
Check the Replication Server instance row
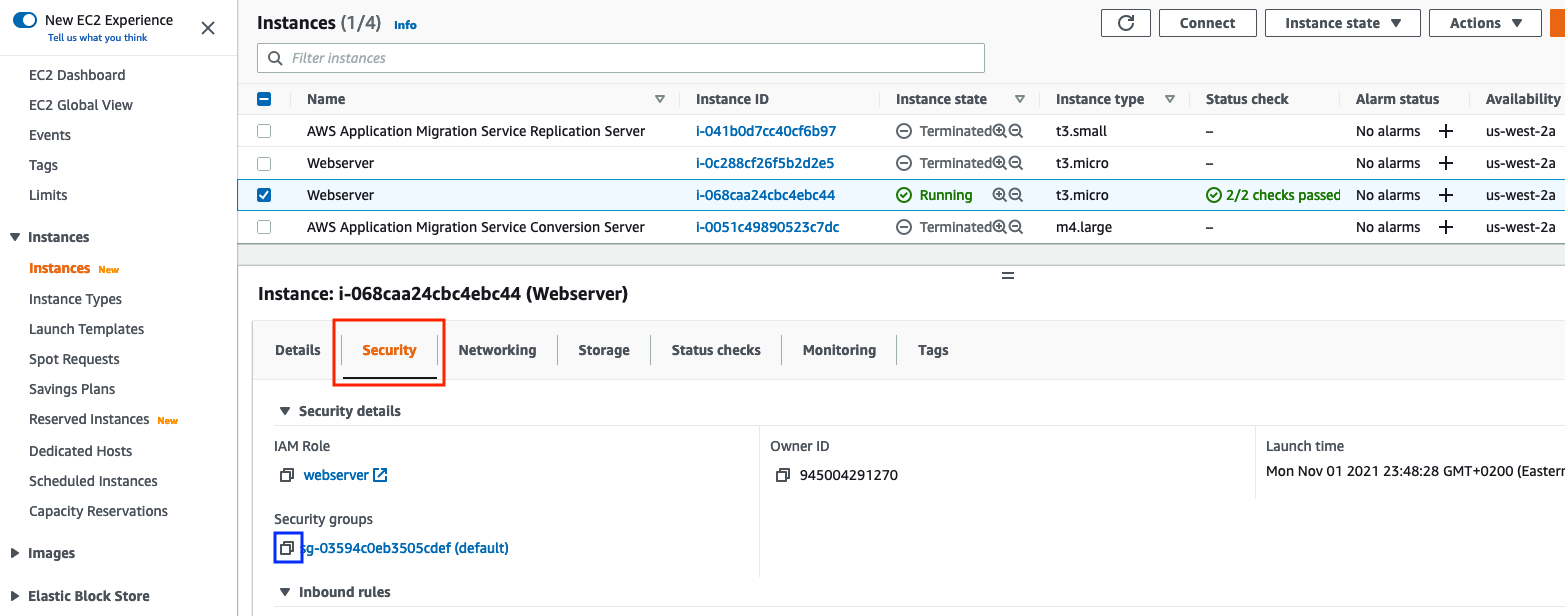(x=264, y=131)
